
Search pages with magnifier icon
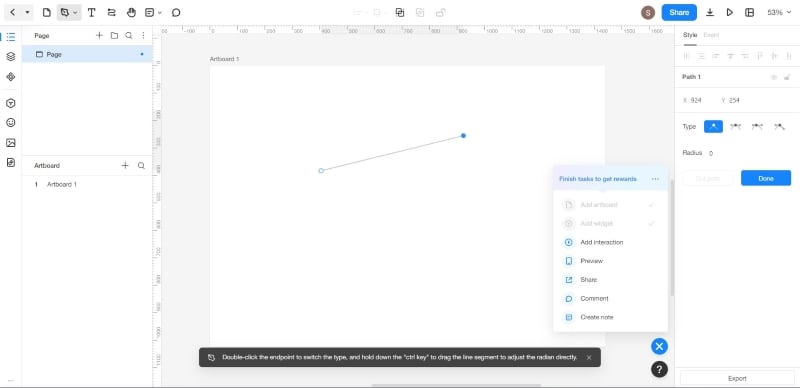129,35
